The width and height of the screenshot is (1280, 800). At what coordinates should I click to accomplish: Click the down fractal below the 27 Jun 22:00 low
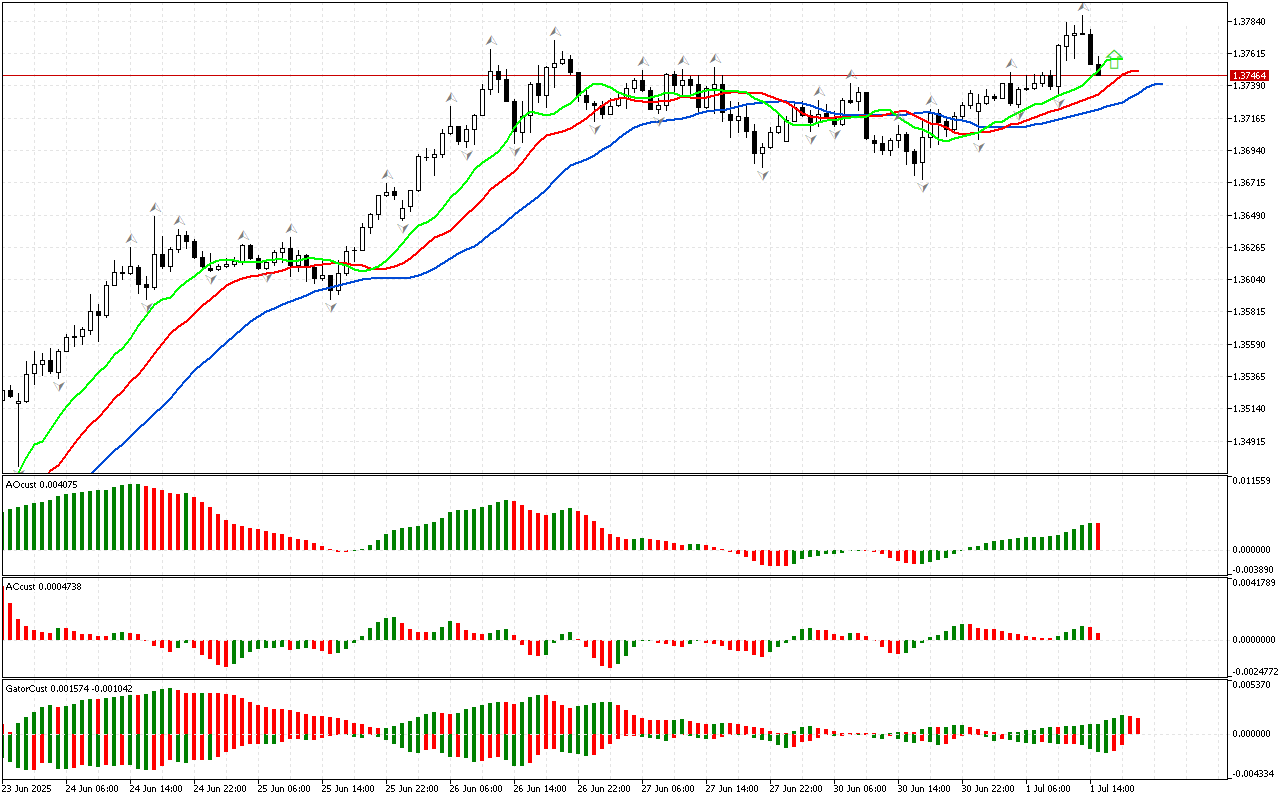(x=763, y=175)
